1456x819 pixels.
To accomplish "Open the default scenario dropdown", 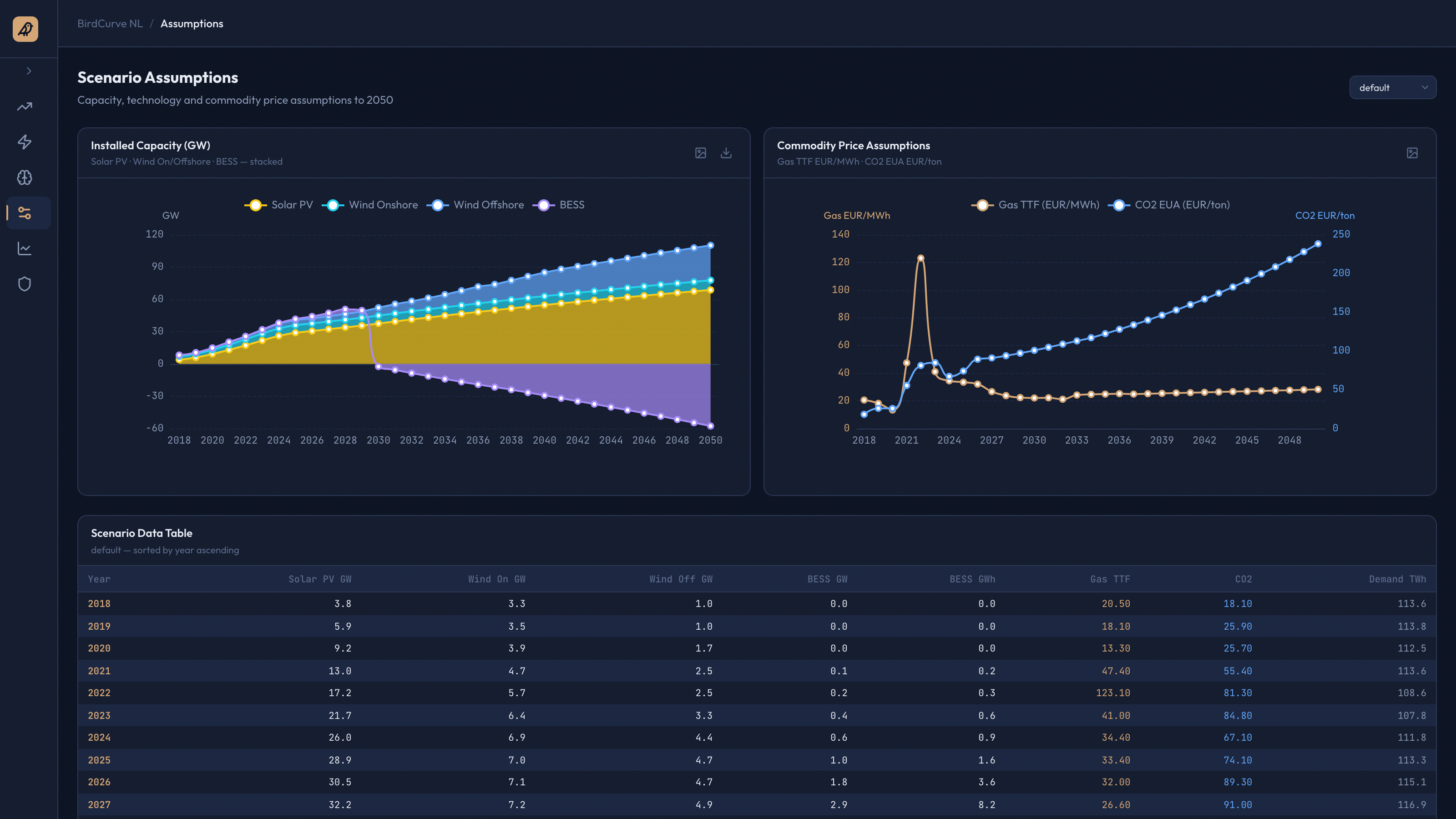I will coord(1393,88).
